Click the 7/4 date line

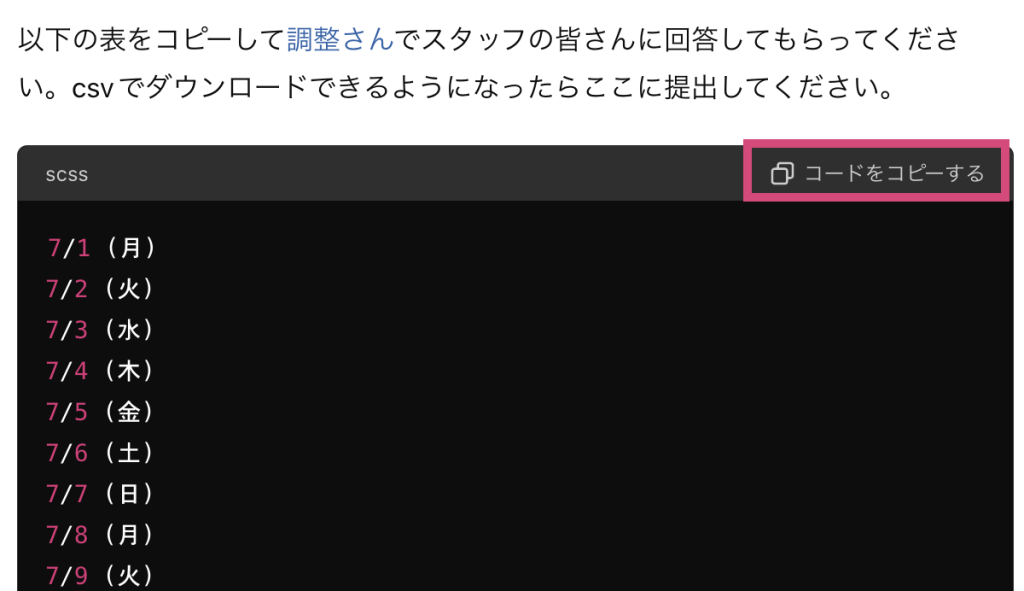point(100,371)
